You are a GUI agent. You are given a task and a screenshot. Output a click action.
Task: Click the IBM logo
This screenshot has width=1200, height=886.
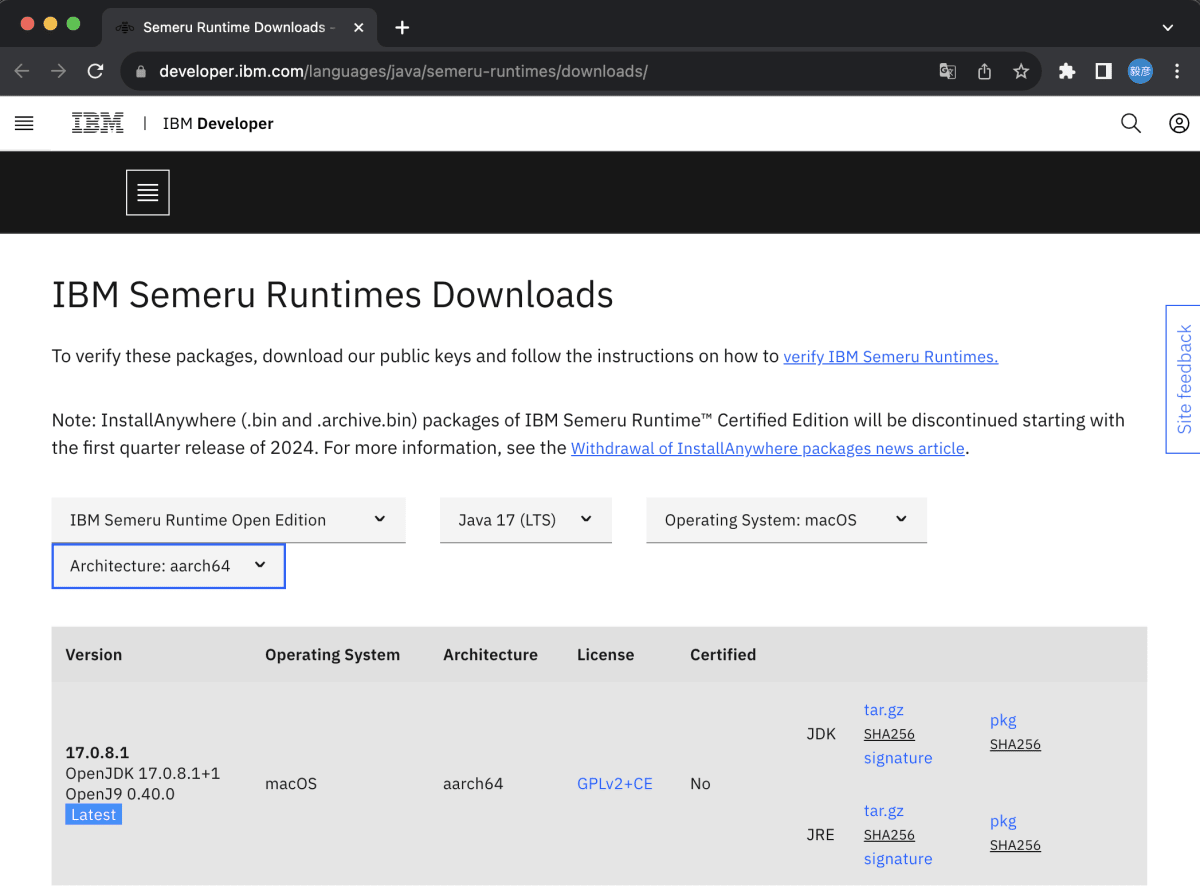tap(97, 122)
